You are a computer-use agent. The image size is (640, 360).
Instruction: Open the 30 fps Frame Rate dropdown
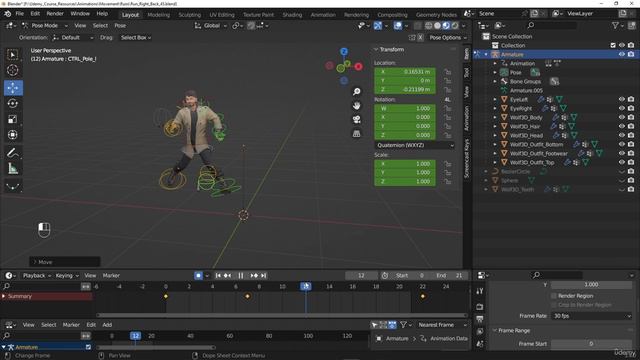pyautogui.click(x=591, y=316)
